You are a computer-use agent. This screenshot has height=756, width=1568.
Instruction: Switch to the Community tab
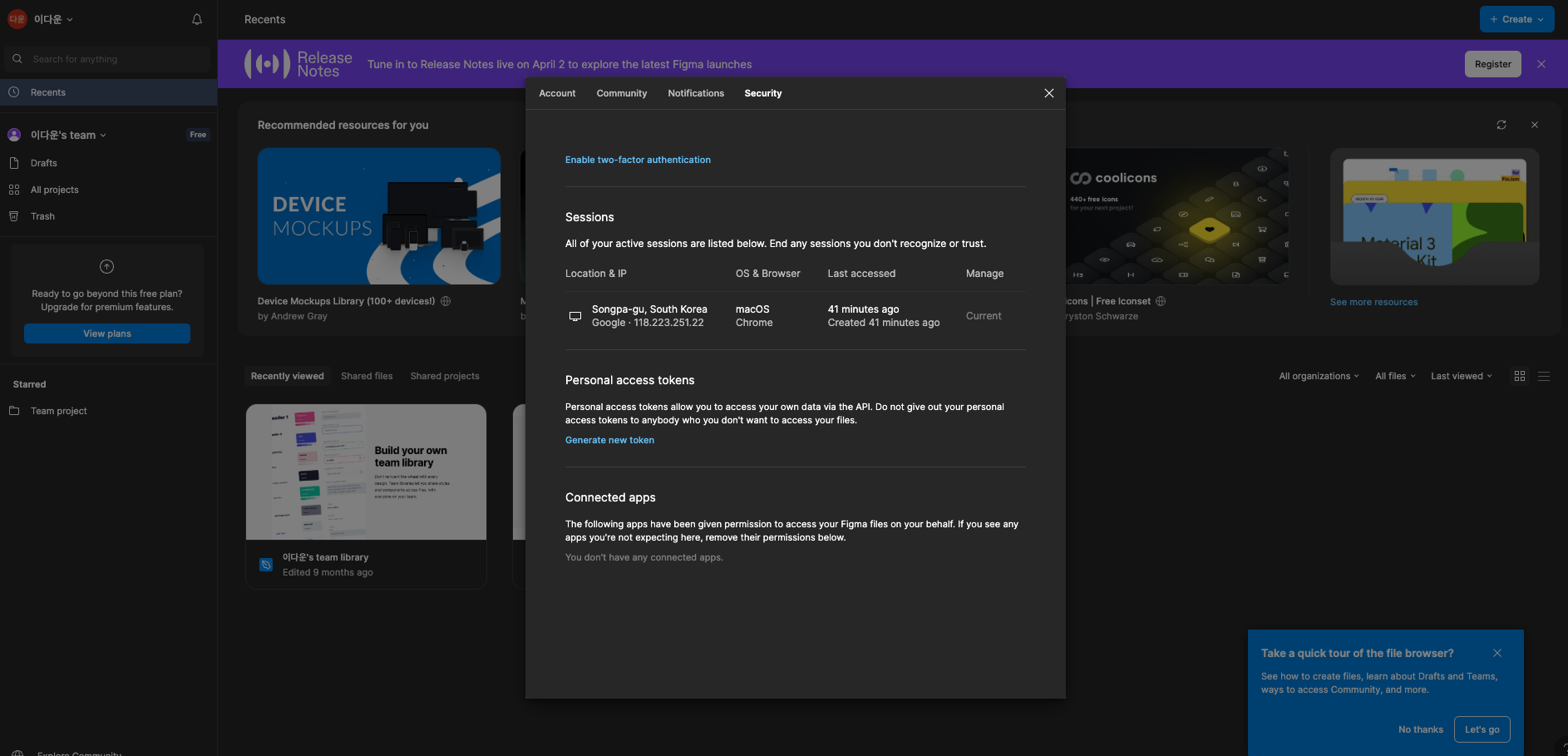pos(621,93)
